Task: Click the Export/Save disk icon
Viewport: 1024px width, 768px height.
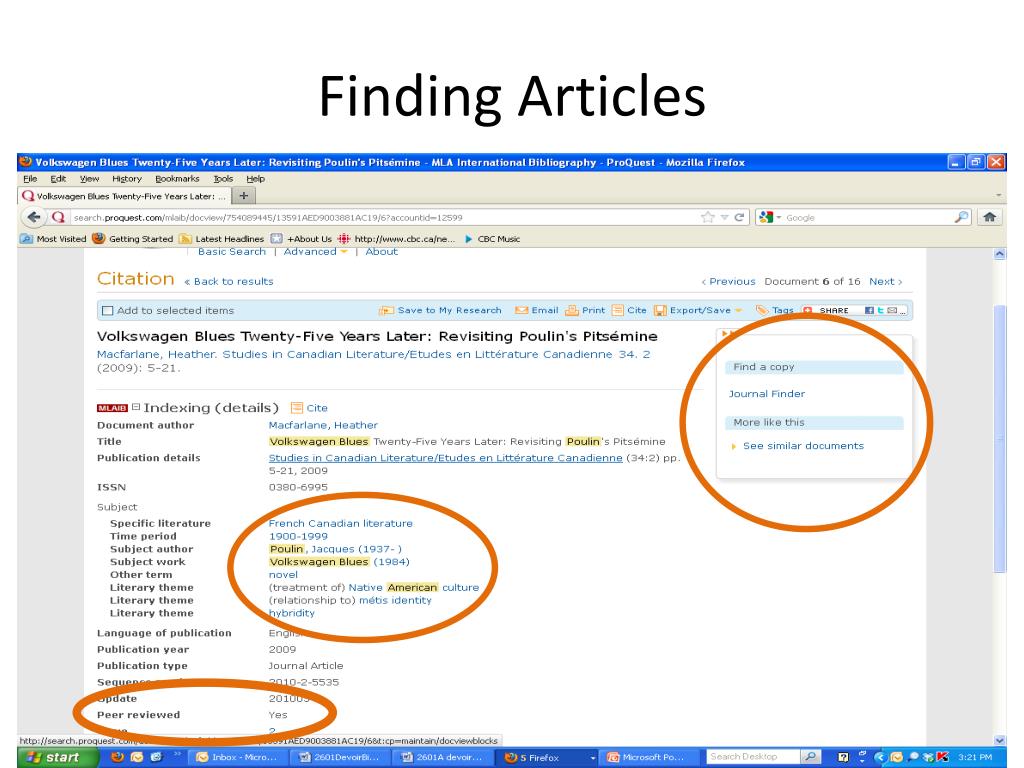Action: coord(660,311)
